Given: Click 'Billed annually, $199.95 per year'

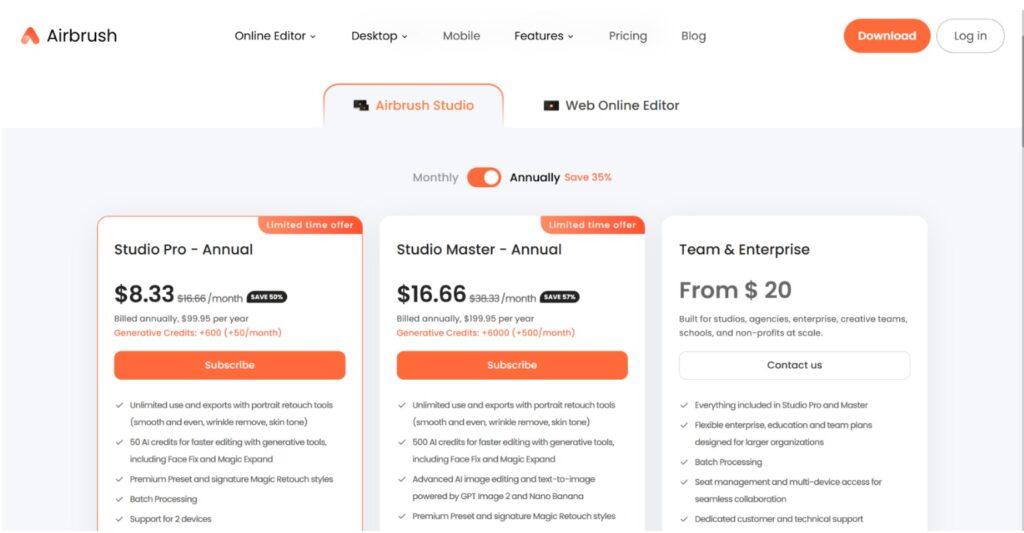Looking at the screenshot, I should (x=465, y=319).
